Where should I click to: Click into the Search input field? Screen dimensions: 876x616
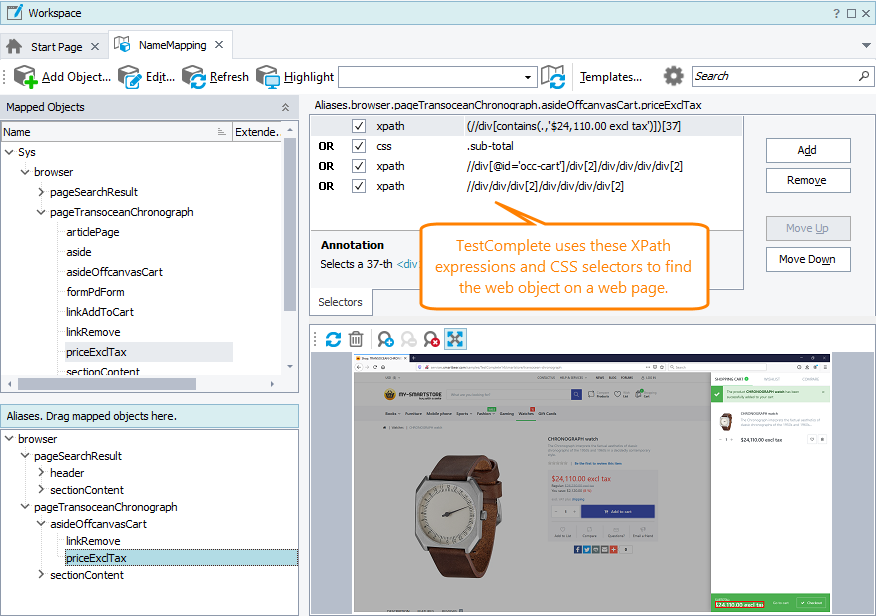(x=774, y=76)
